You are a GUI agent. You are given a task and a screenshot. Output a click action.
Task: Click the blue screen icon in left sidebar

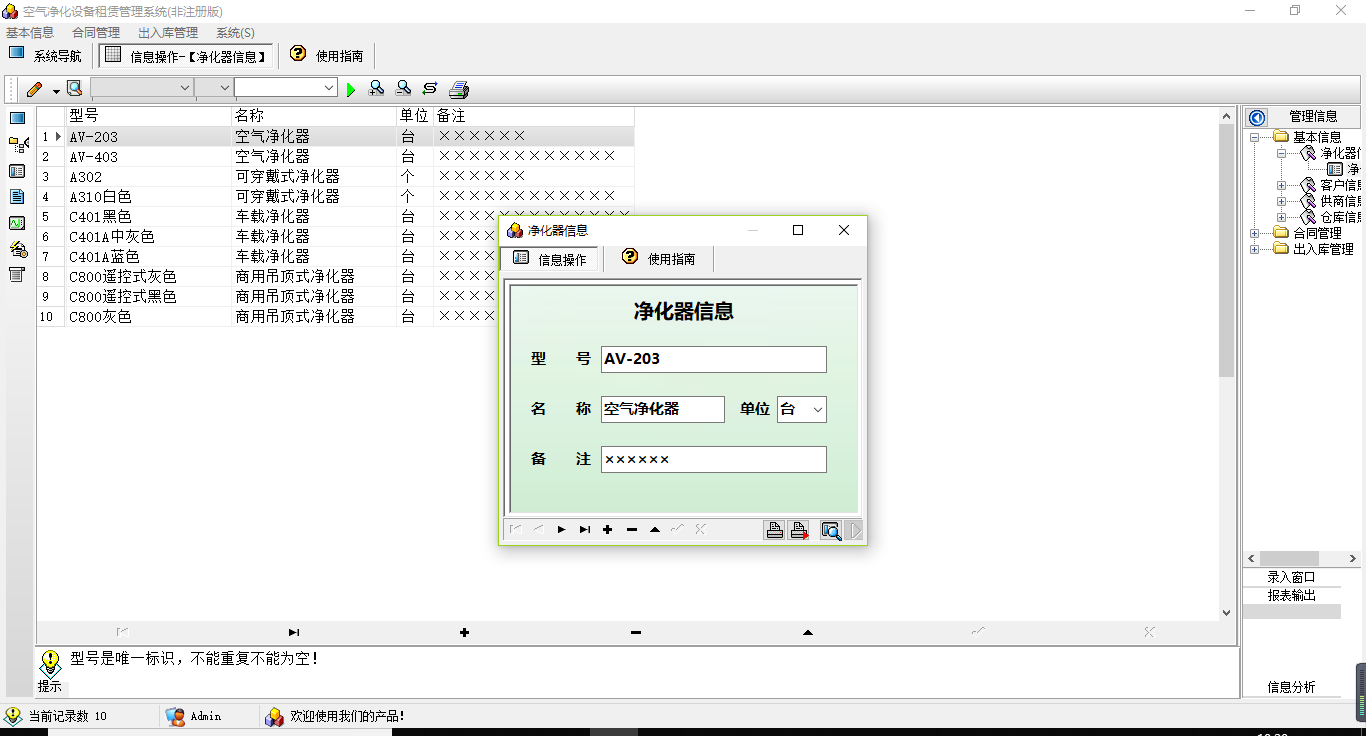(17, 118)
